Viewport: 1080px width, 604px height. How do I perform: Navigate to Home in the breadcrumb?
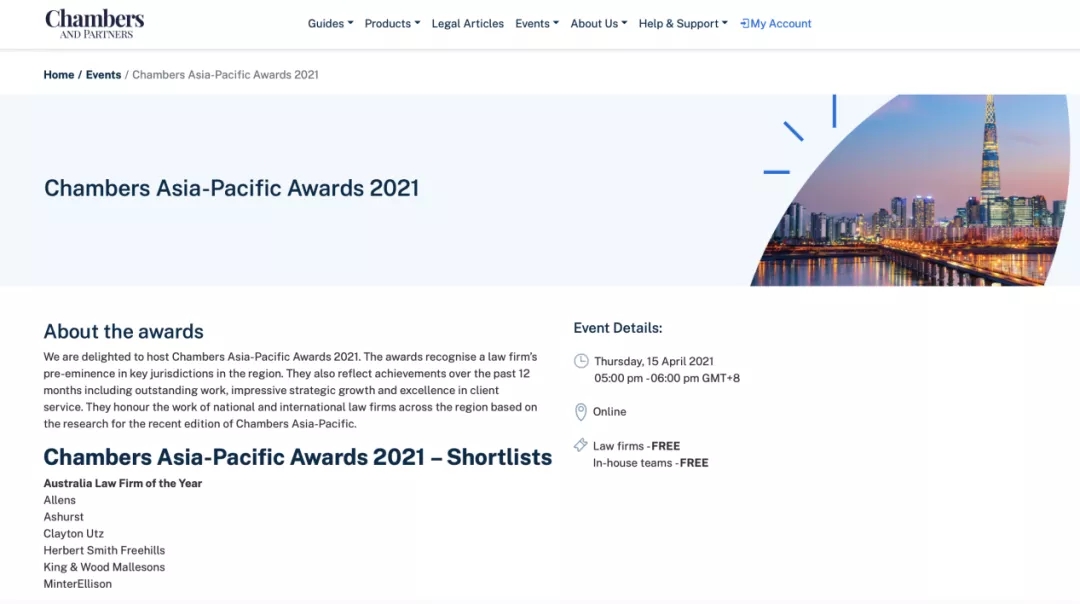click(59, 74)
